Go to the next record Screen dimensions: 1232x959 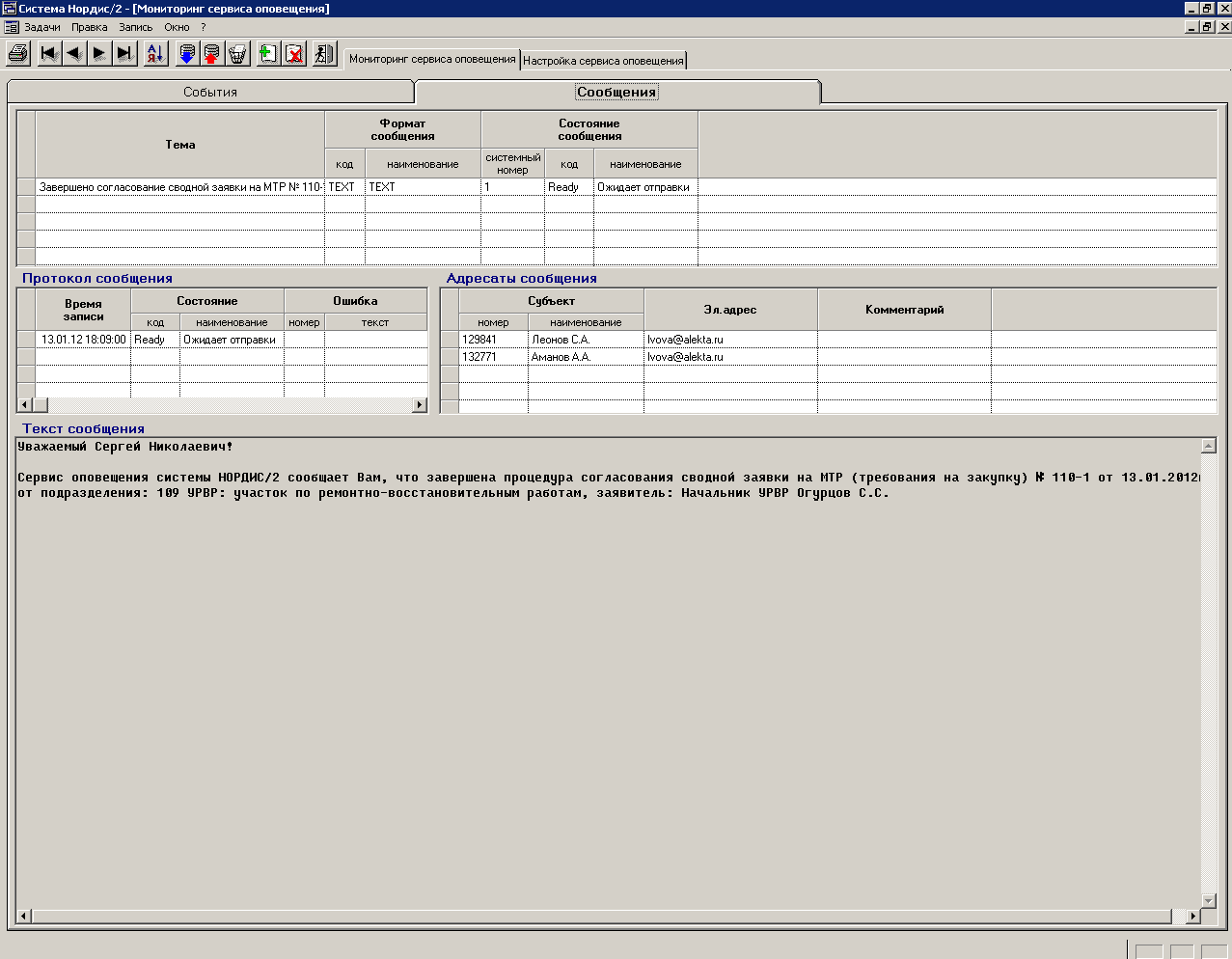tap(99, 54)
